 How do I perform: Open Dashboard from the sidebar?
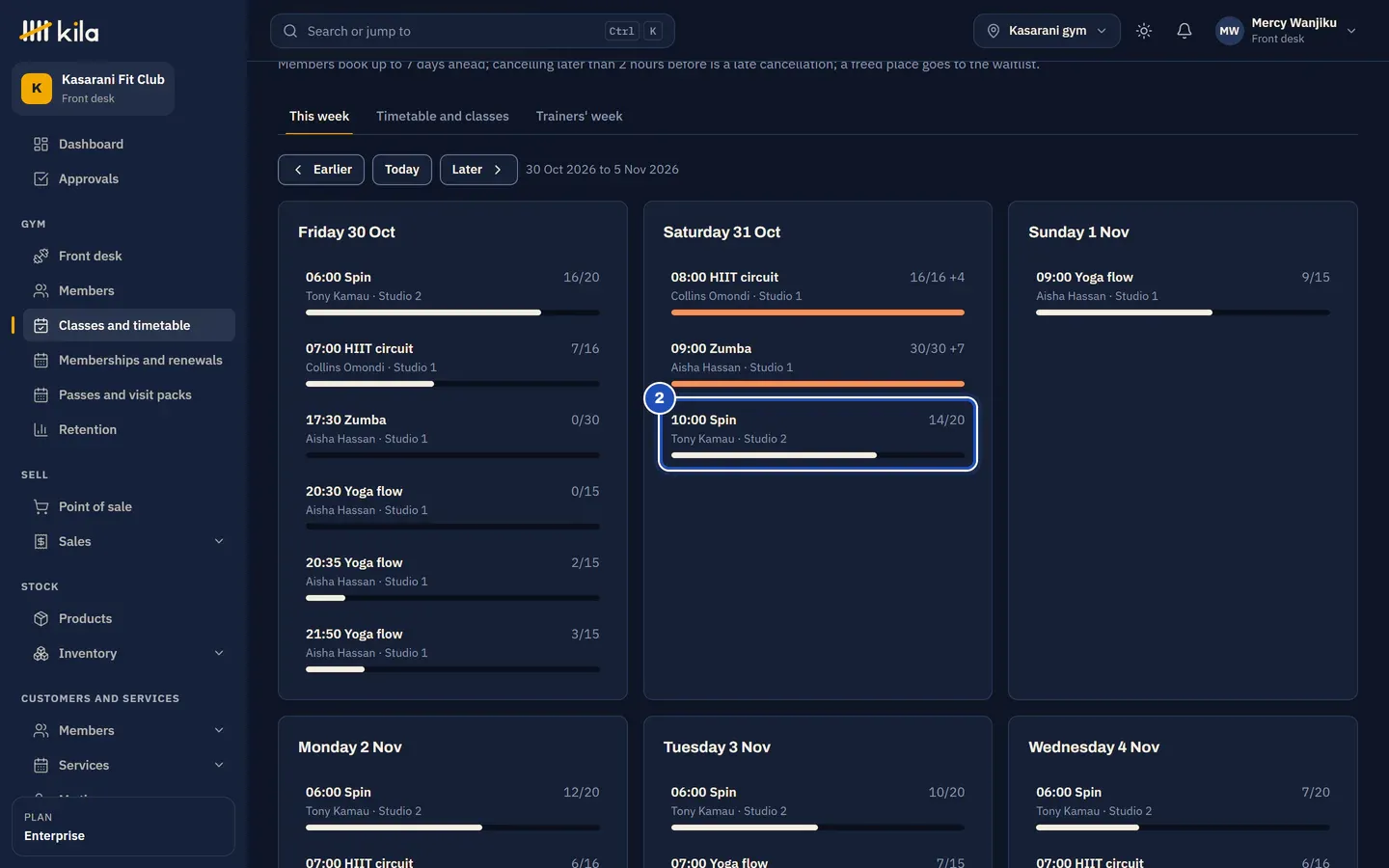click(128, 144)
